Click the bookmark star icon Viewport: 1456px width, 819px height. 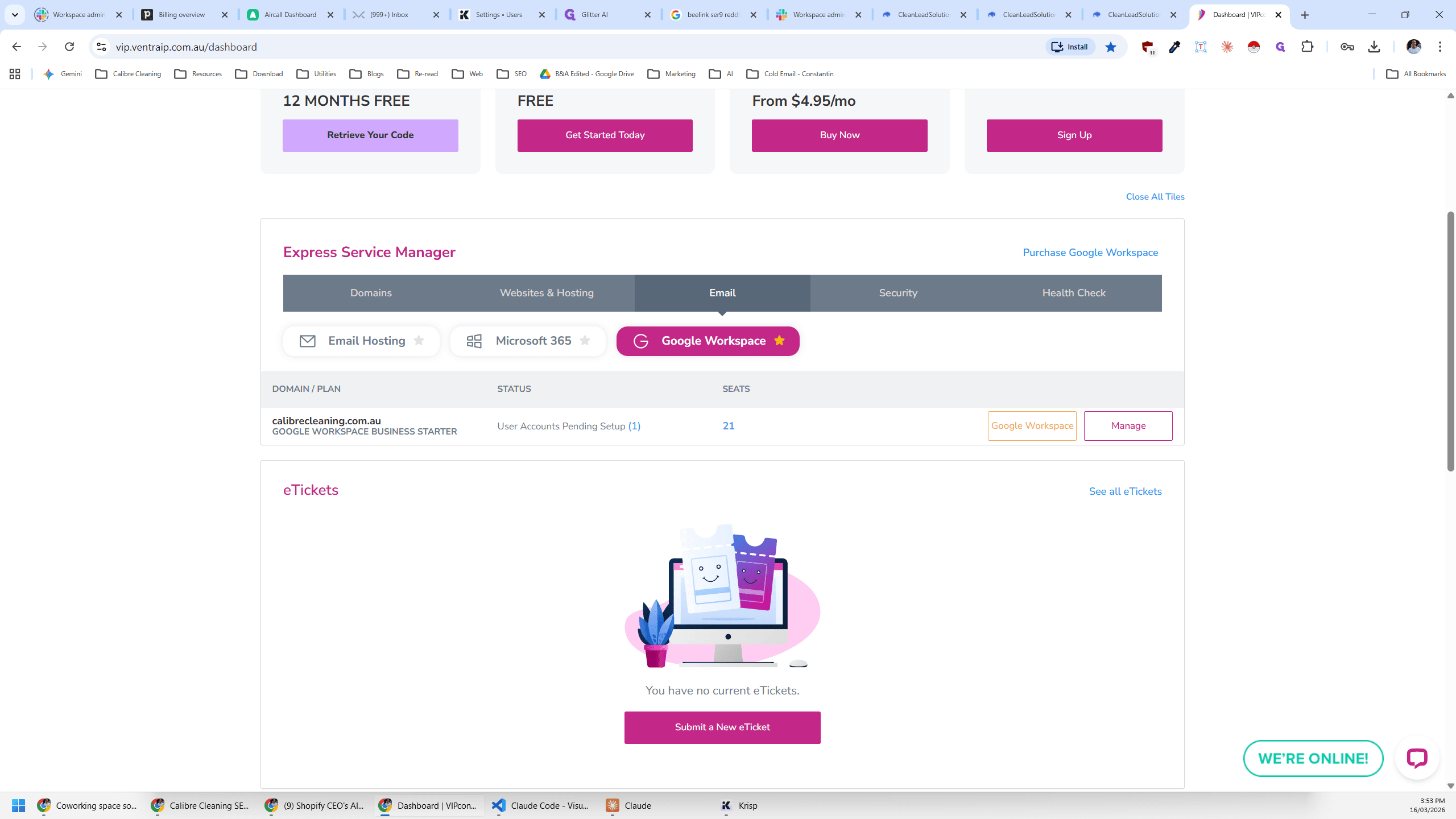(x=1111, y=47)
